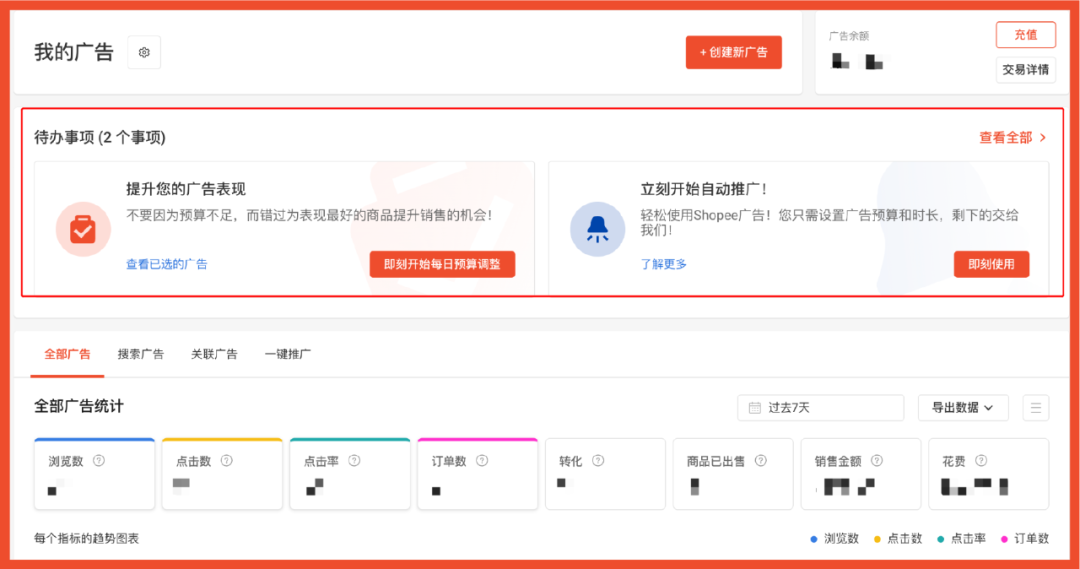This screenshot has width=1080, height=569.
Task: Open the 查看已选的广告 link
Action: 167,264
